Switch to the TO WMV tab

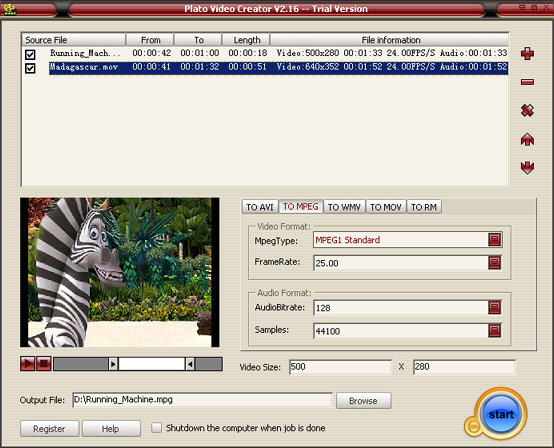344,207
